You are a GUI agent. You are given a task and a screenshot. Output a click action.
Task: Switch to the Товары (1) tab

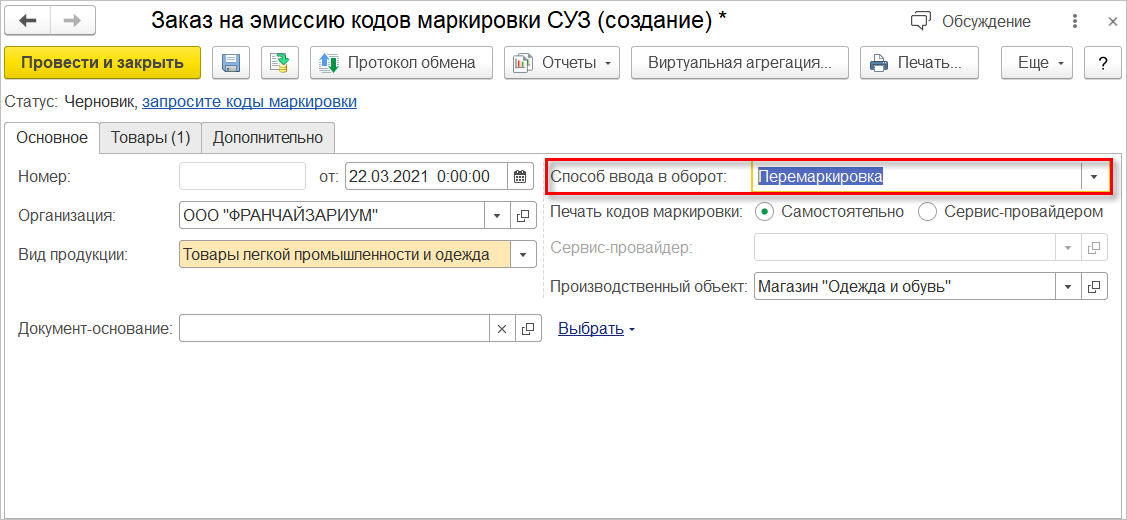pos(150,138)
